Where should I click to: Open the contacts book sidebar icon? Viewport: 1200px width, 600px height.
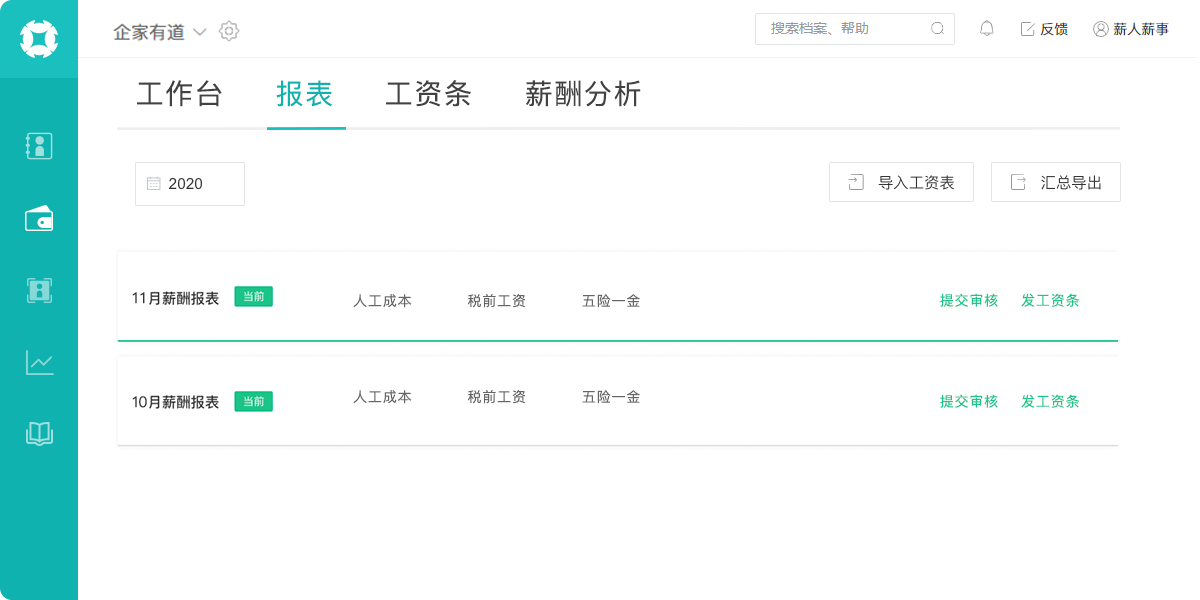click(39, 146)
